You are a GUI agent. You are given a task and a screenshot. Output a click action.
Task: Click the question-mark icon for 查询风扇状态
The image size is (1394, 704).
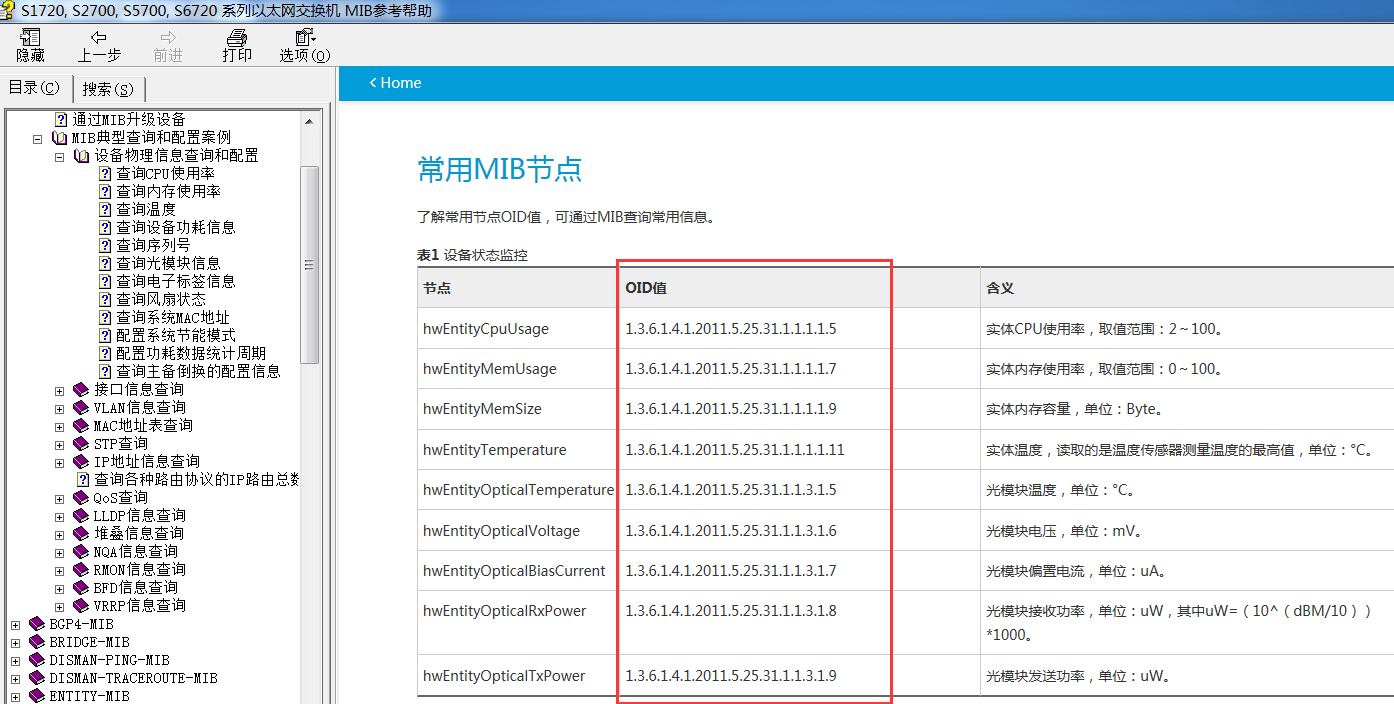coord(104,299)
